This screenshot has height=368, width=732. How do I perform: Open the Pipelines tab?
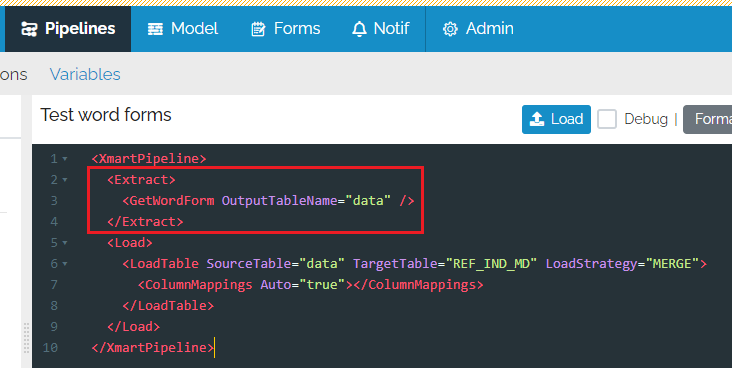tap(68, 28)
